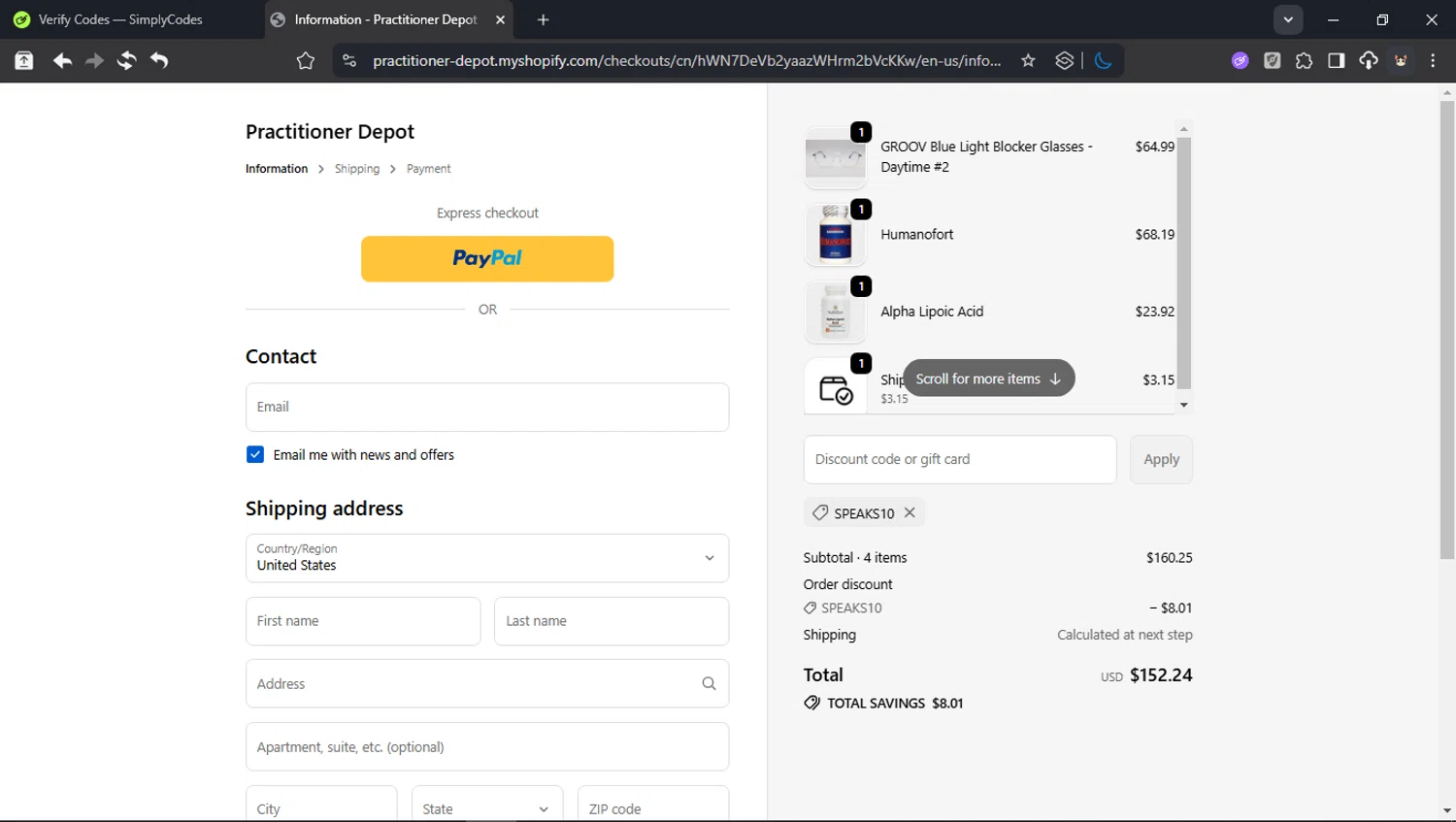
Task: Click the undo arrow icon in toolbar
Action: point(159,61)
